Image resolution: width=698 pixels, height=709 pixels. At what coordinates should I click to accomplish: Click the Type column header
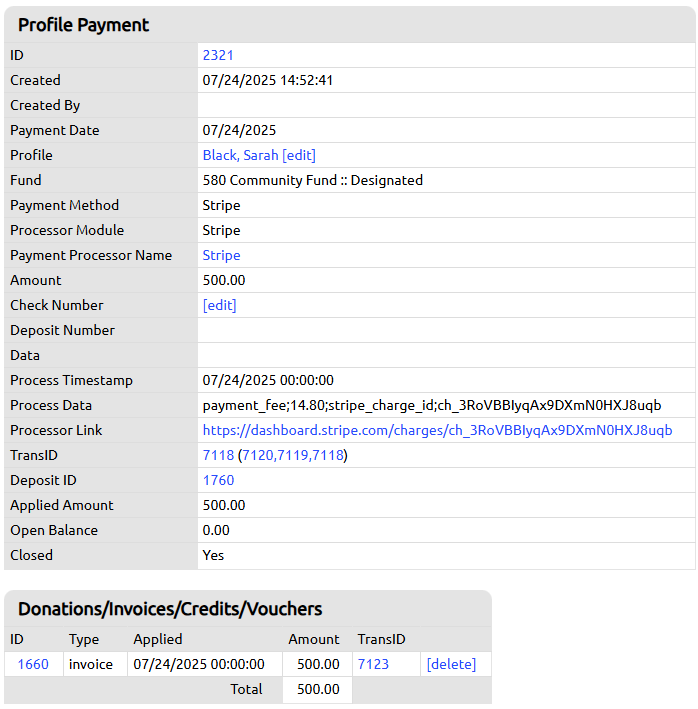point(84,639)
